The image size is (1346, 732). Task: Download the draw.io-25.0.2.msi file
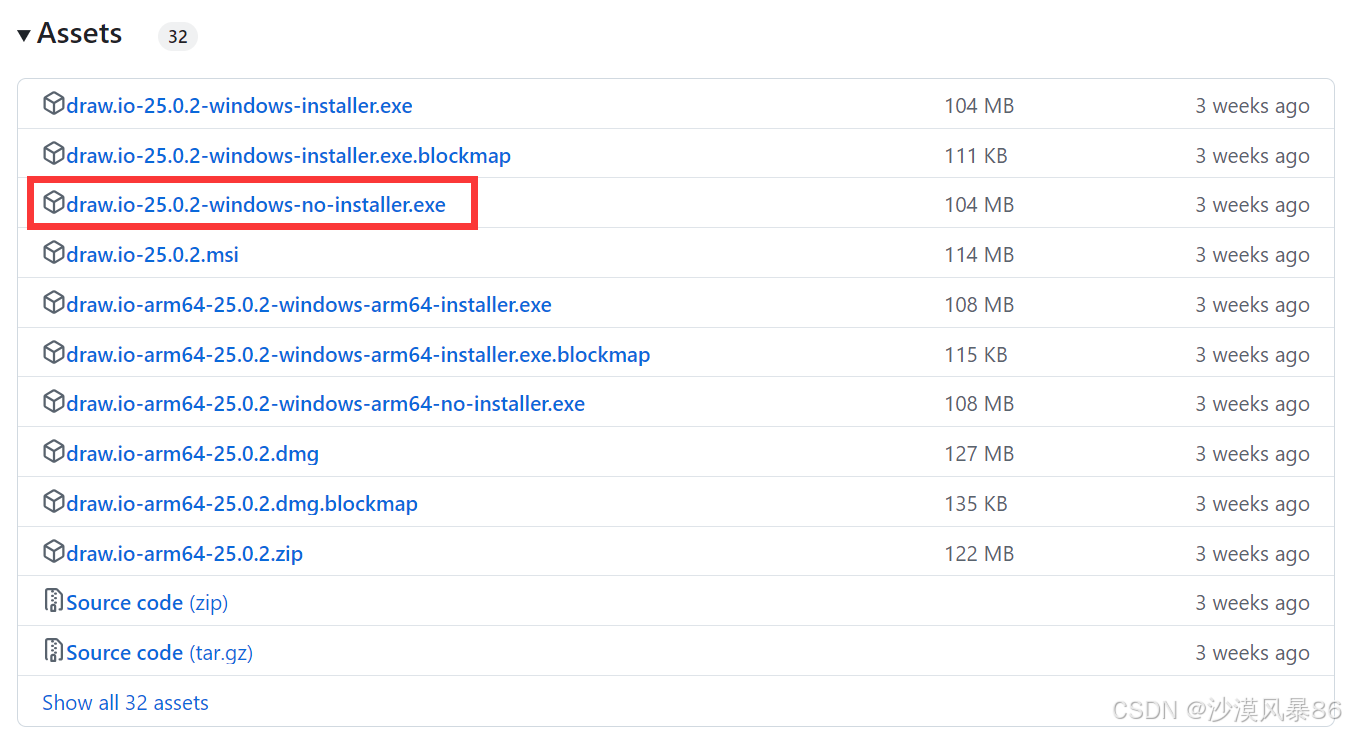coord(152,255)
